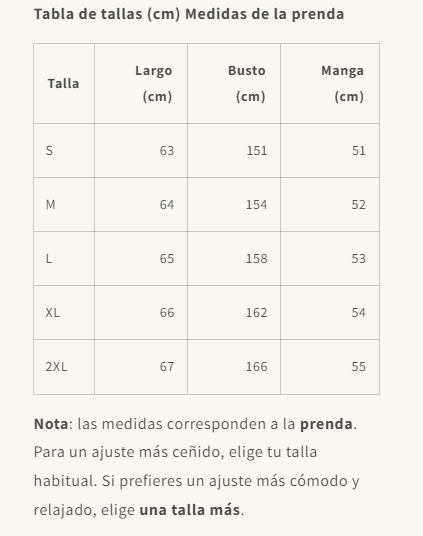Click the Manga (cm) column header

coord(330,83)
